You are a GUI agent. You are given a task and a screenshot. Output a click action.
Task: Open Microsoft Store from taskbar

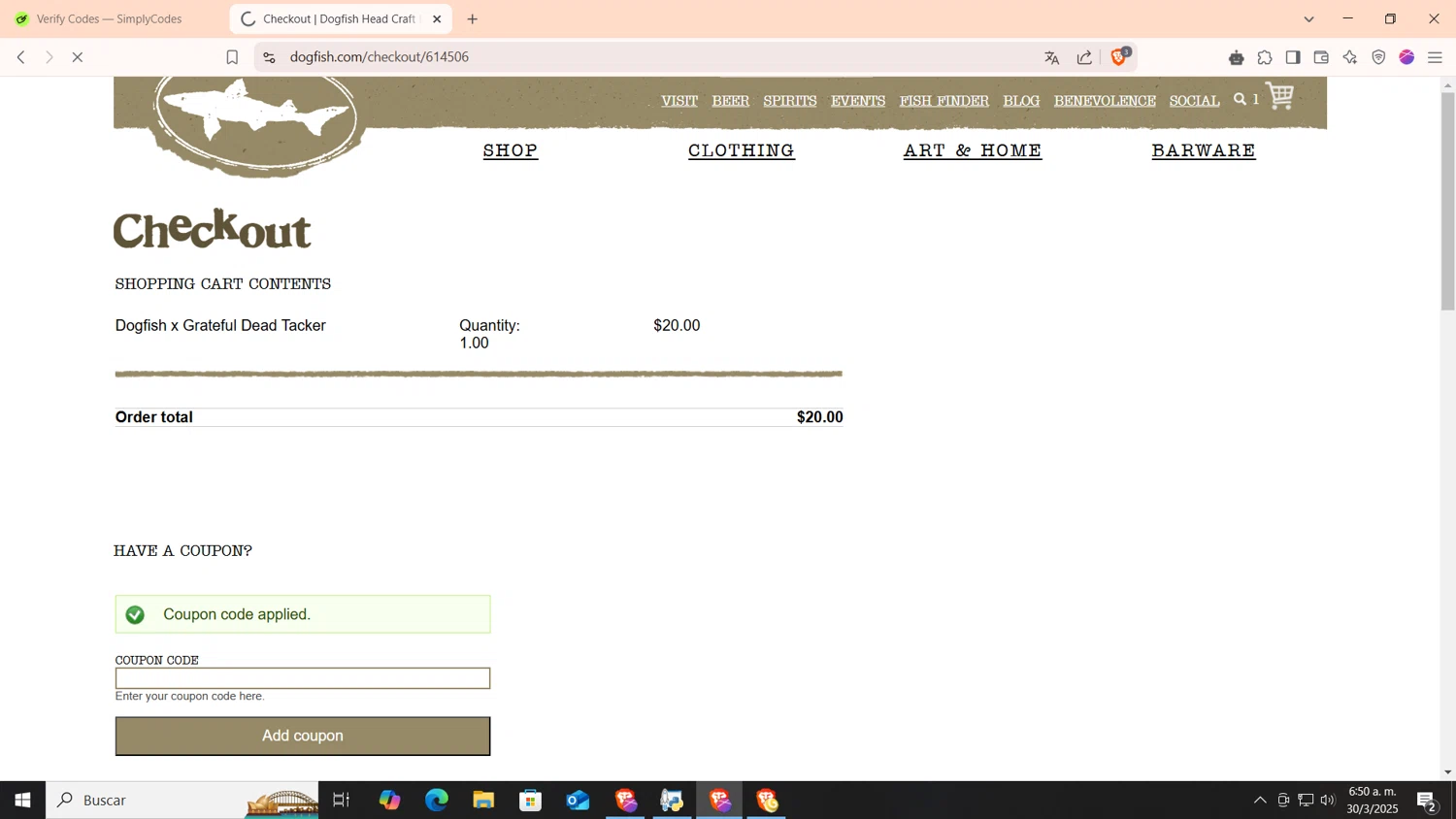coord(530,800)
